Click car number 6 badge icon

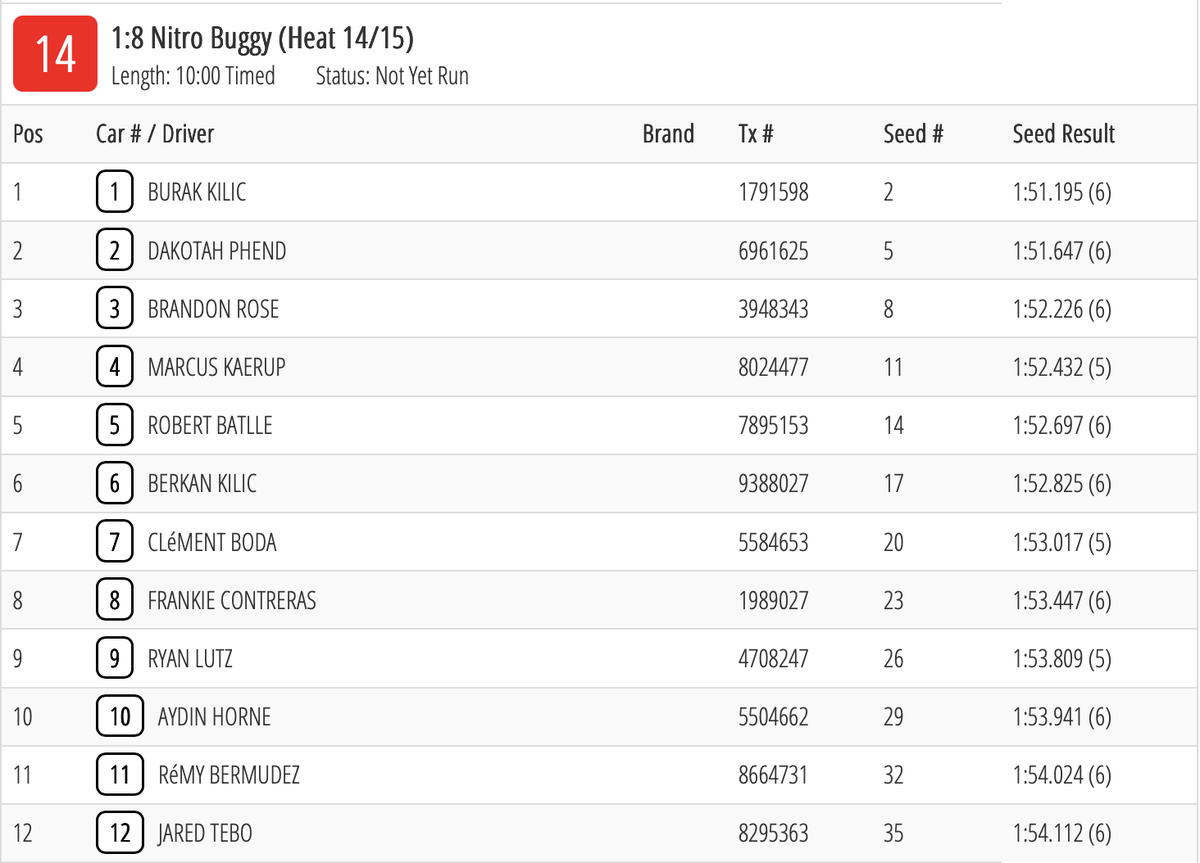click(x=115, y=484)
